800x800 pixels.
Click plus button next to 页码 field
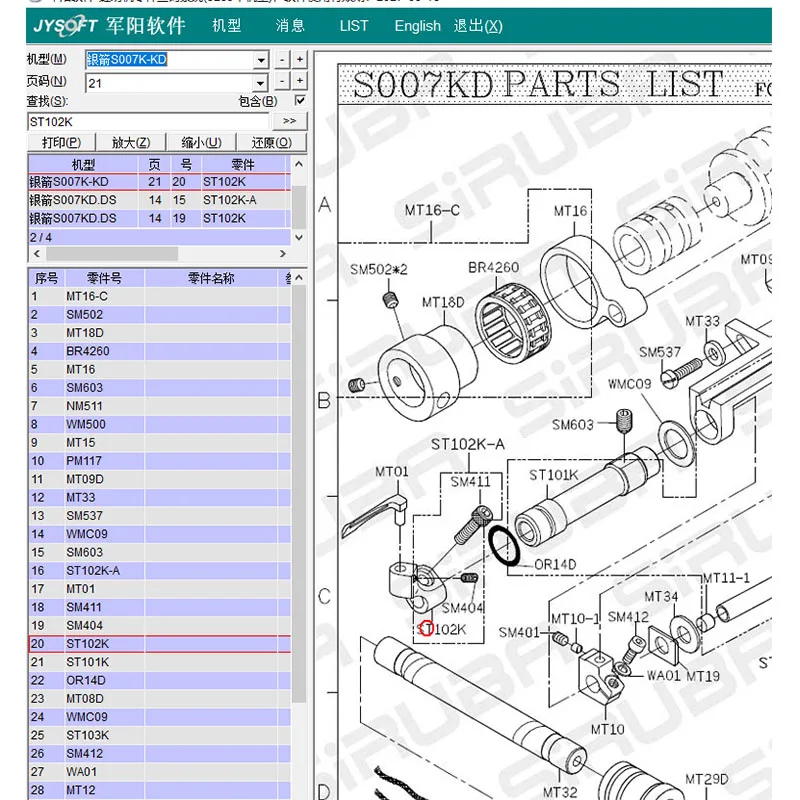click(x=299, y=81)
